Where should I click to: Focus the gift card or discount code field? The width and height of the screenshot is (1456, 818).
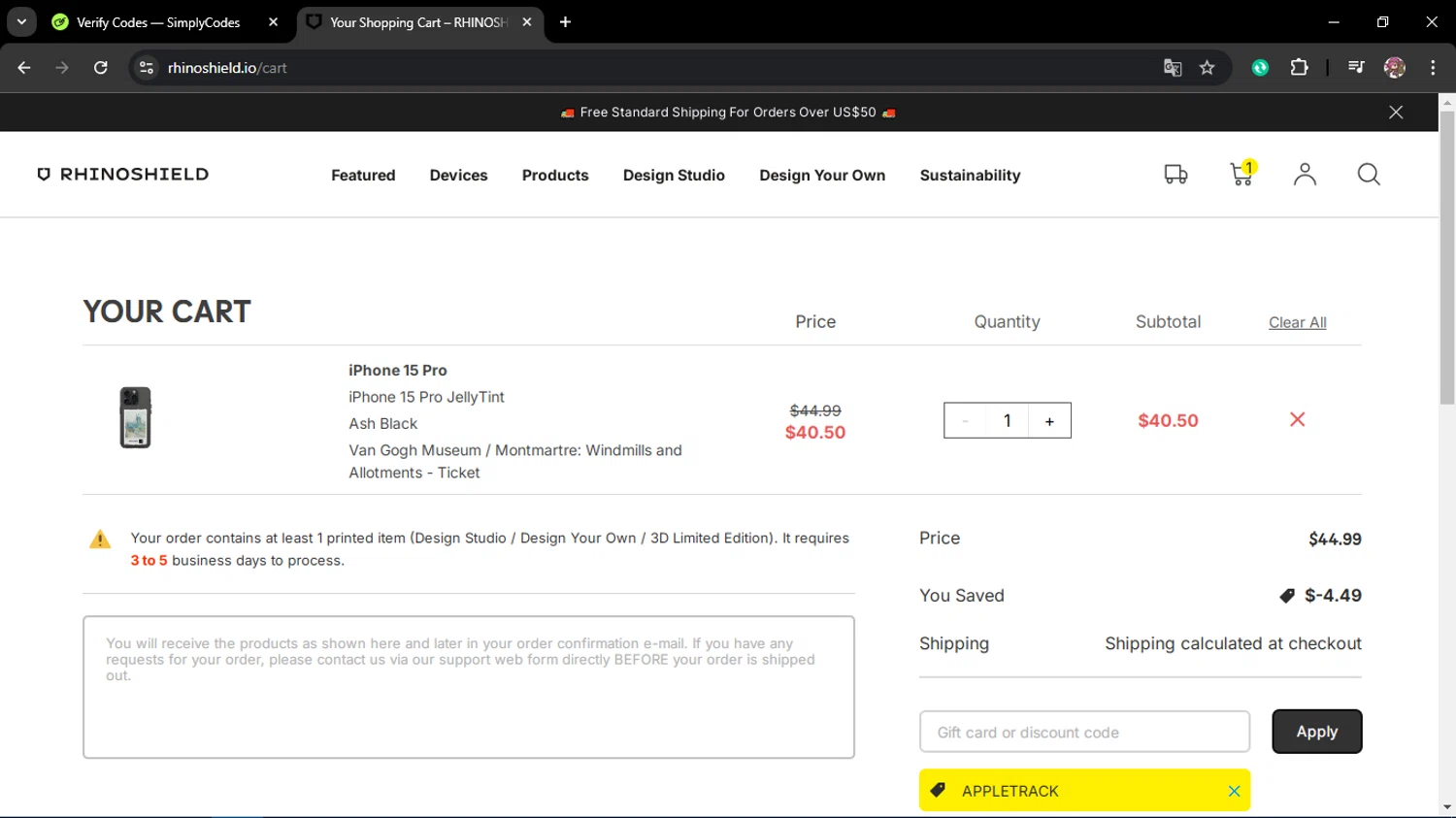coord(1084,732)
